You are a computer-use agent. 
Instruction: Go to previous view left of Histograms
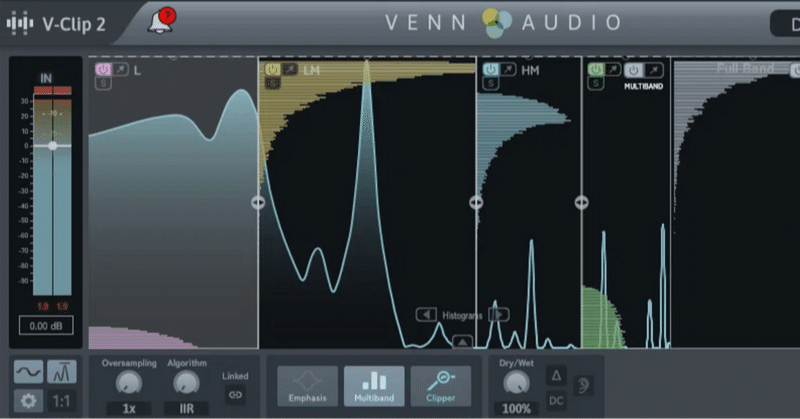tap(426, 314)
